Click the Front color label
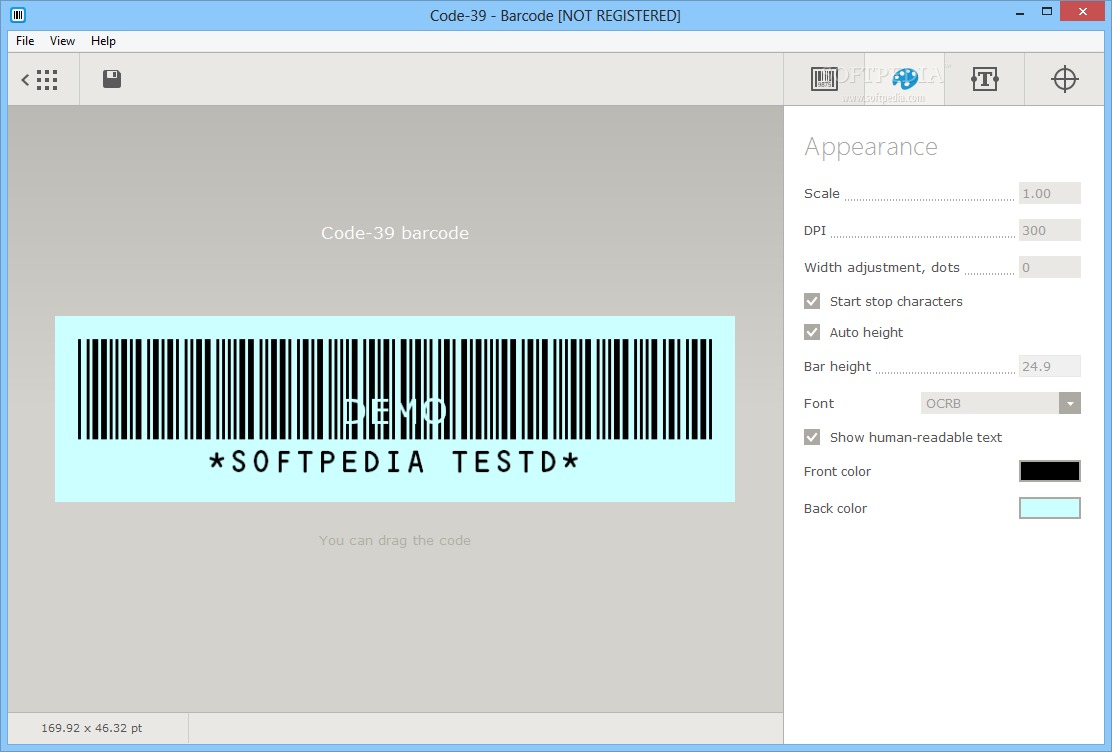1112x752 pixels. (x=837, y=471)
